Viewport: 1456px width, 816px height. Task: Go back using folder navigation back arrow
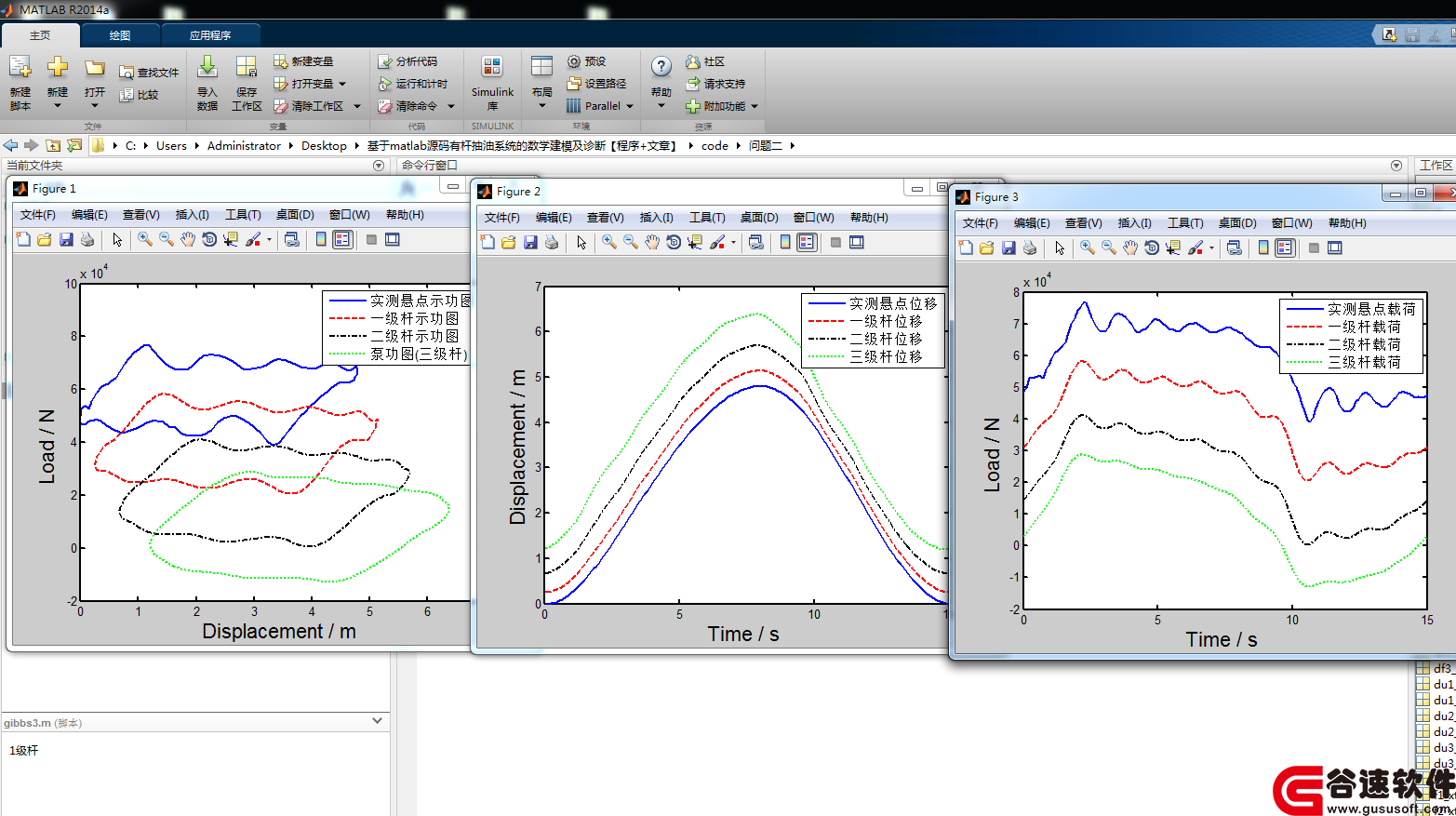click(10, 145)
